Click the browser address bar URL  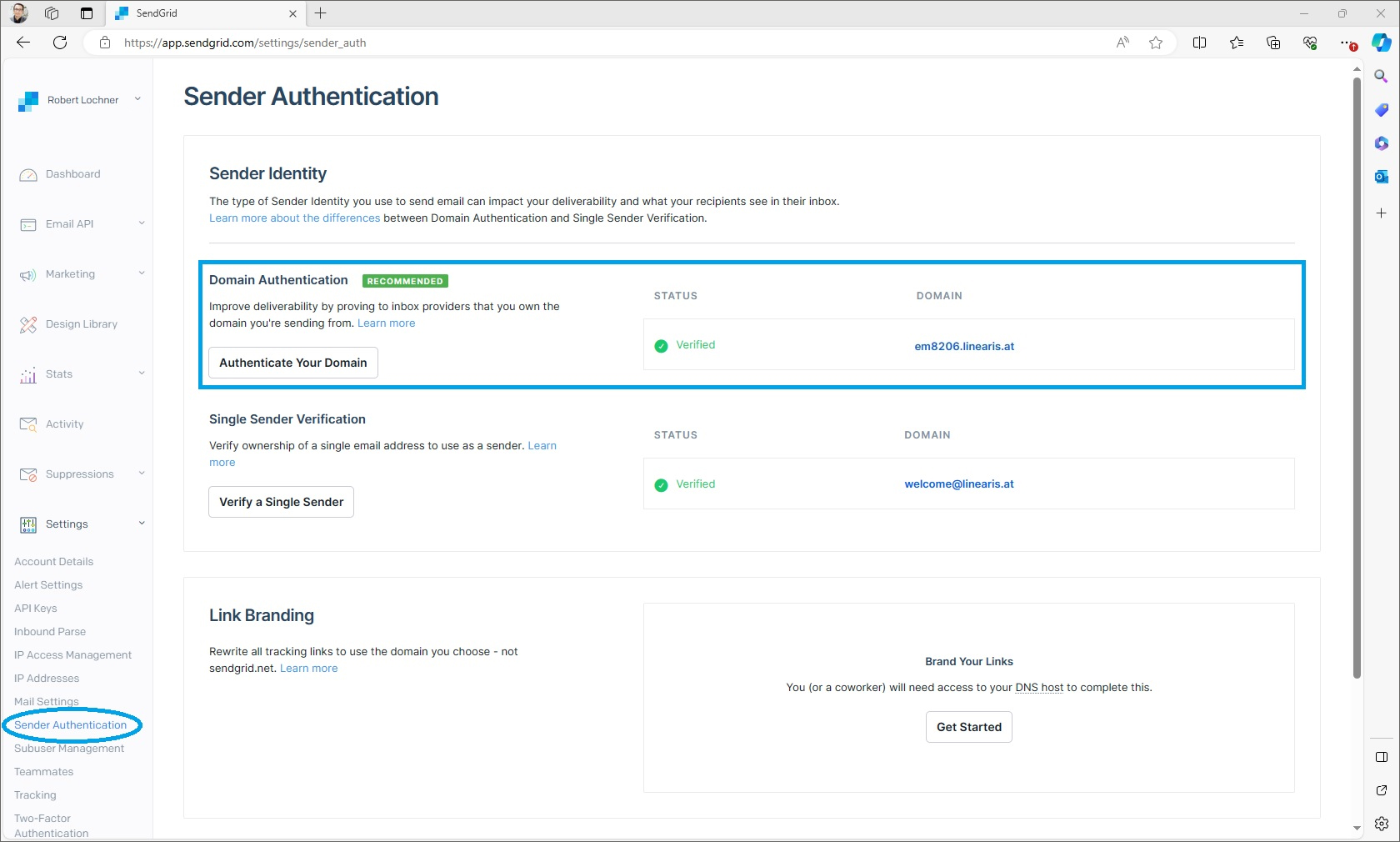(245, 43)
